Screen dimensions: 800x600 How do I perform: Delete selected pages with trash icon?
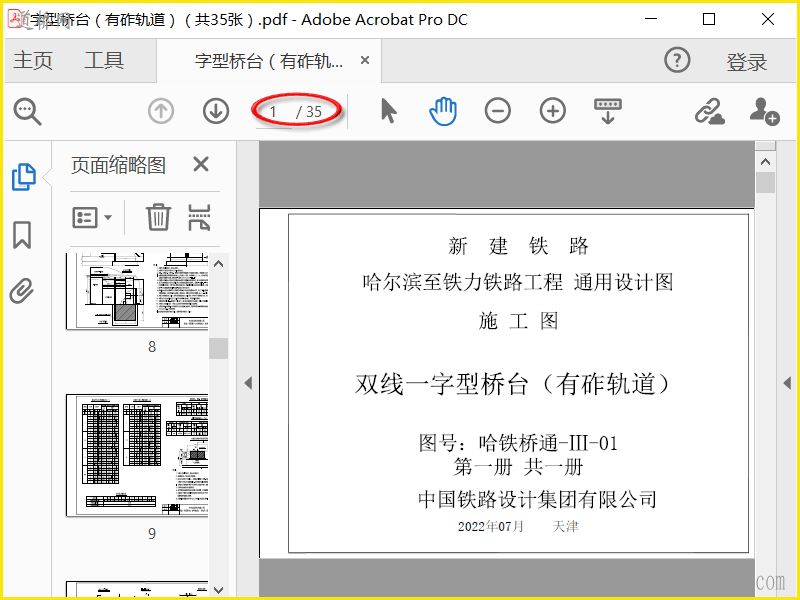158,217
